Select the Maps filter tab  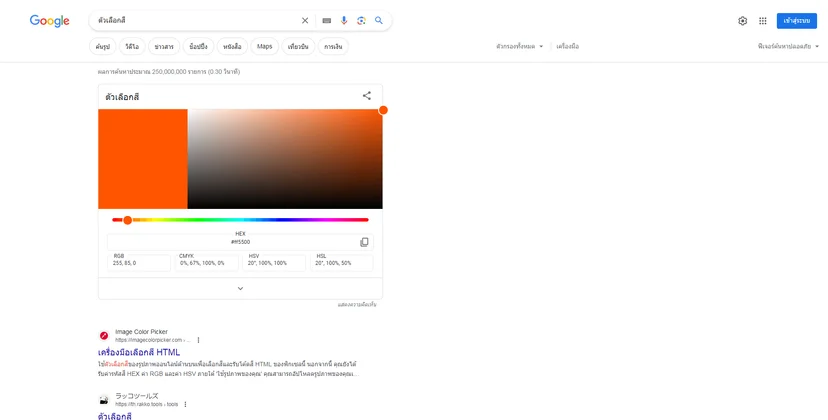pyautogui.click(x=265, y=46)
